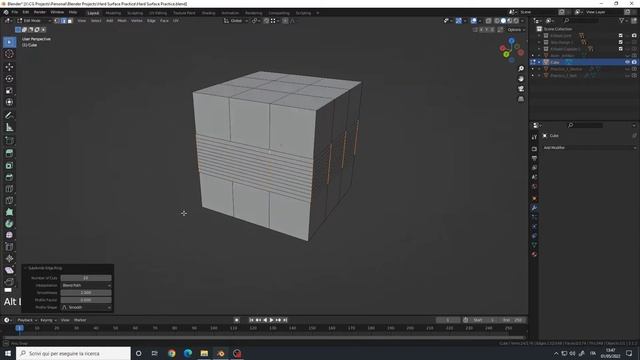Open the Profile Shape Smooth dropdown
This screenshot has height=360, width=640.
click(x=86, y=307)
